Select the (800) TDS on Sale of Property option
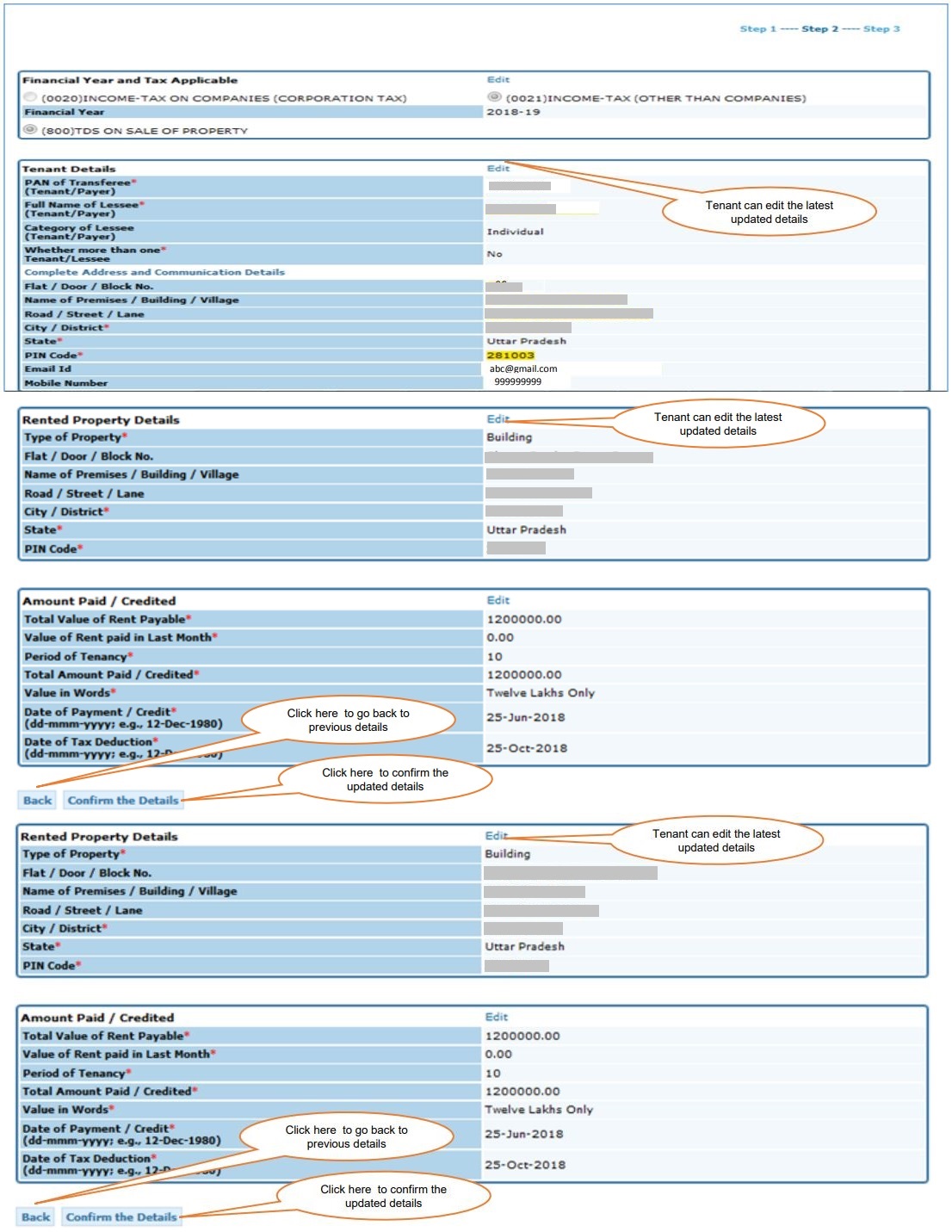The width and height of the screenshot is (952, 1232). [30, 130]
